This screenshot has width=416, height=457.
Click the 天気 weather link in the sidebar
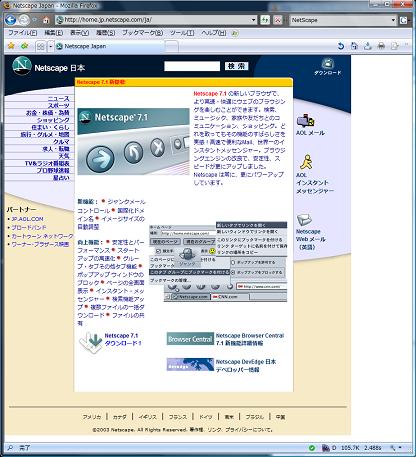click(64, 156)
